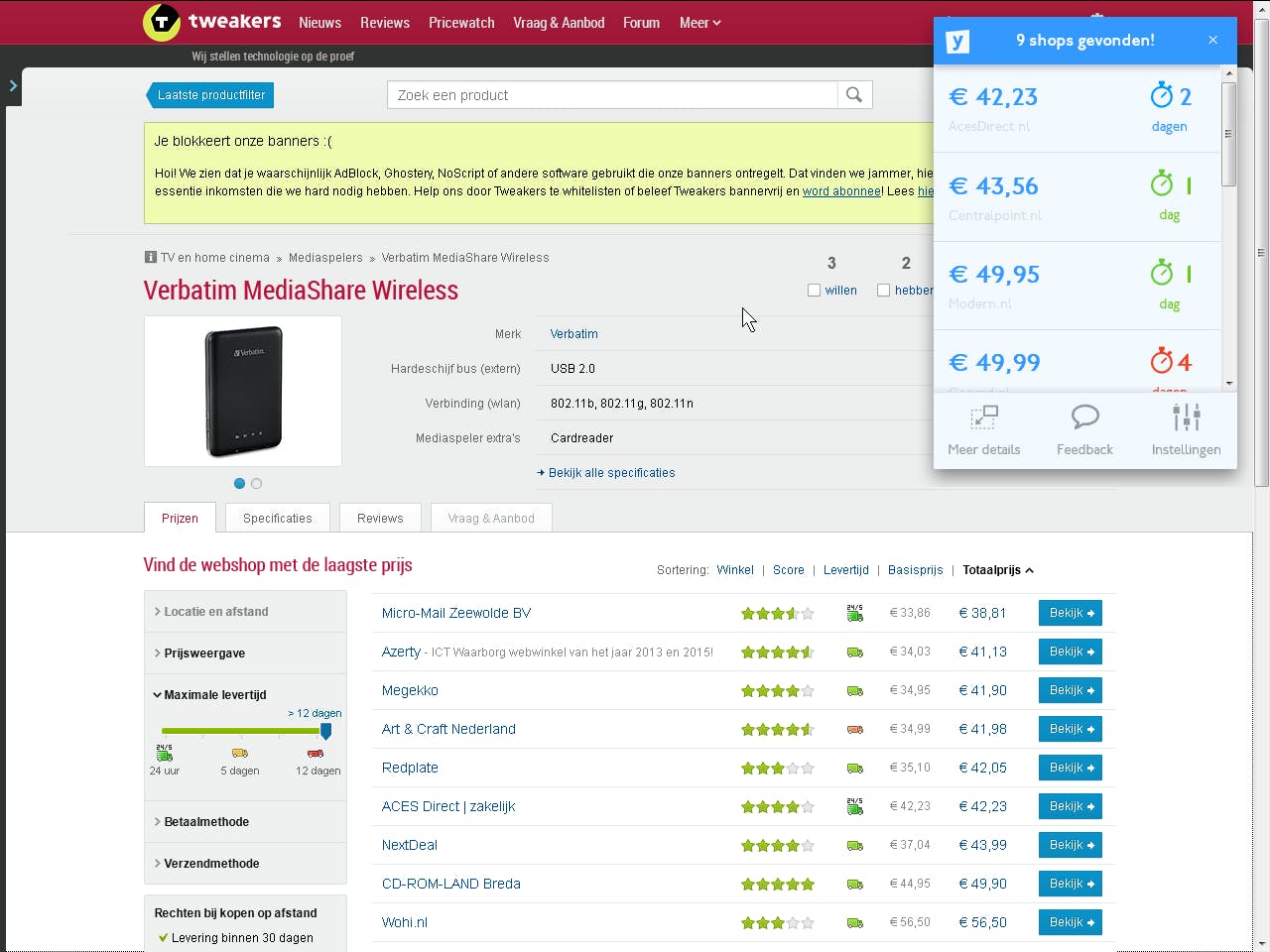Expand 'Bekijk alle specificaties'
The width and height of the screenshot is (1270, 952).
point(606,473)
